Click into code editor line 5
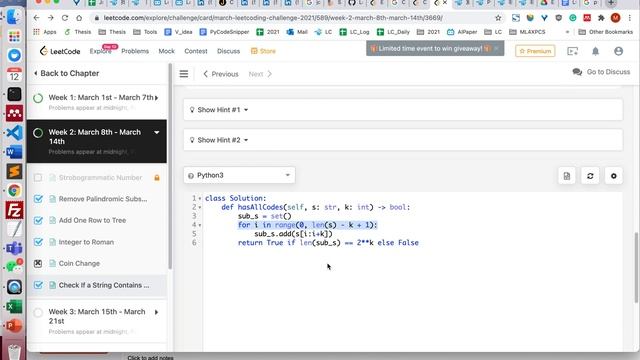640x360 pixels. pos(293,234)
